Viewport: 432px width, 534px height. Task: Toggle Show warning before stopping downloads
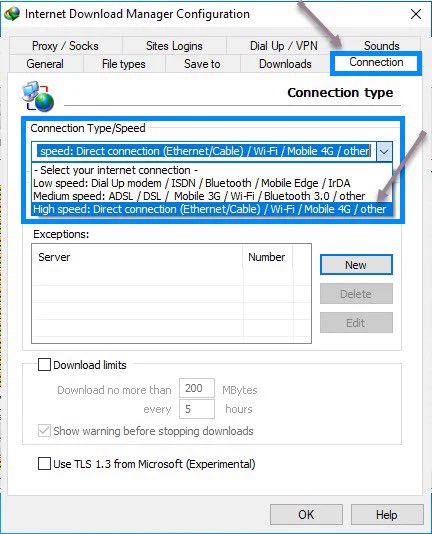click(44, 431)
